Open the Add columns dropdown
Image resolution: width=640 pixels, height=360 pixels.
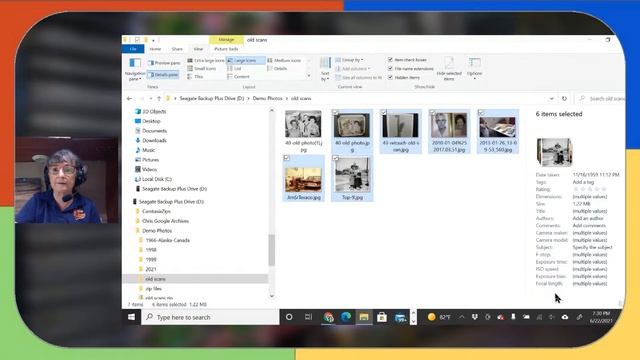click(x=353, y=69)
